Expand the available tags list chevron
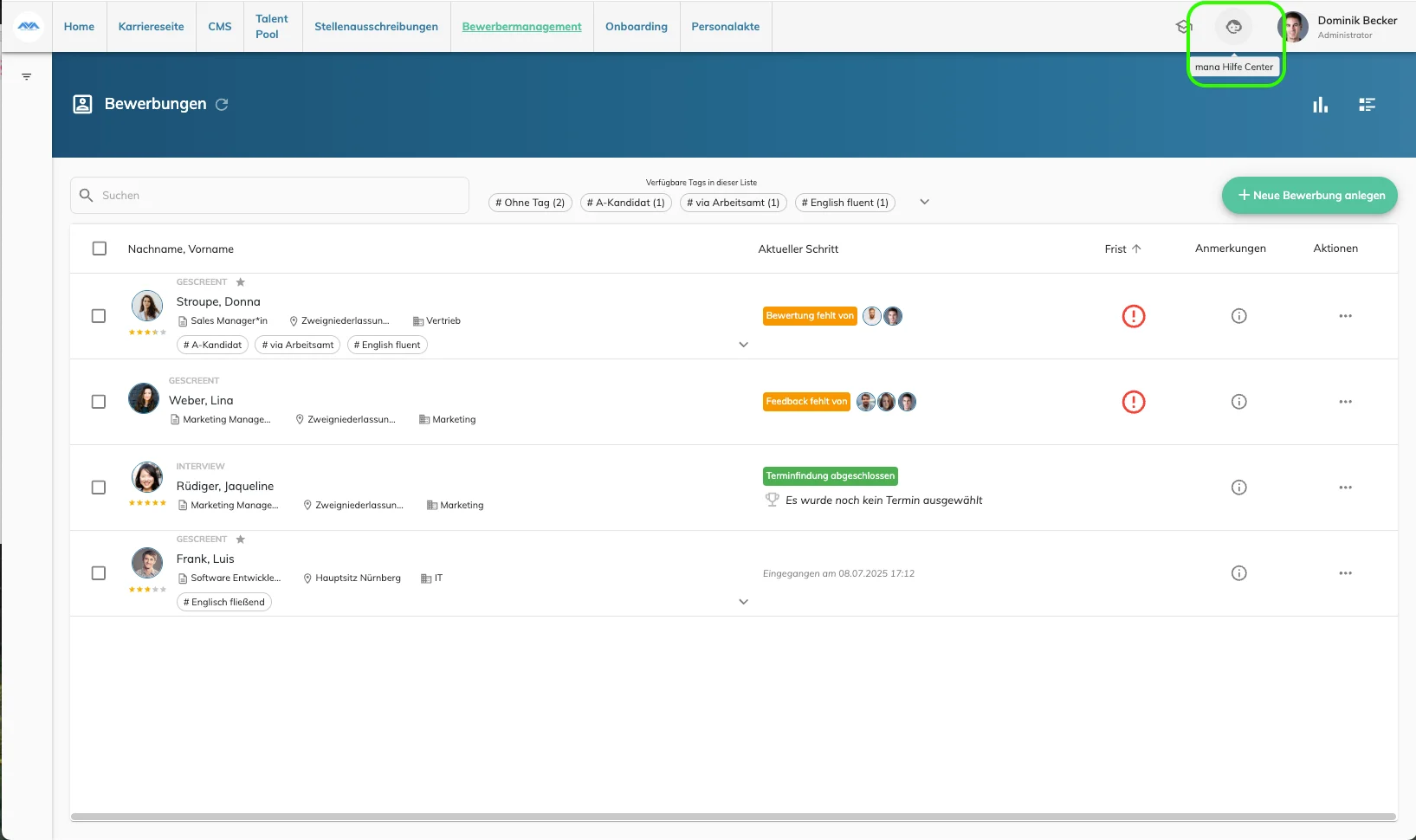The width and height of the screenshot is (1416, 840). click(924, 202)
